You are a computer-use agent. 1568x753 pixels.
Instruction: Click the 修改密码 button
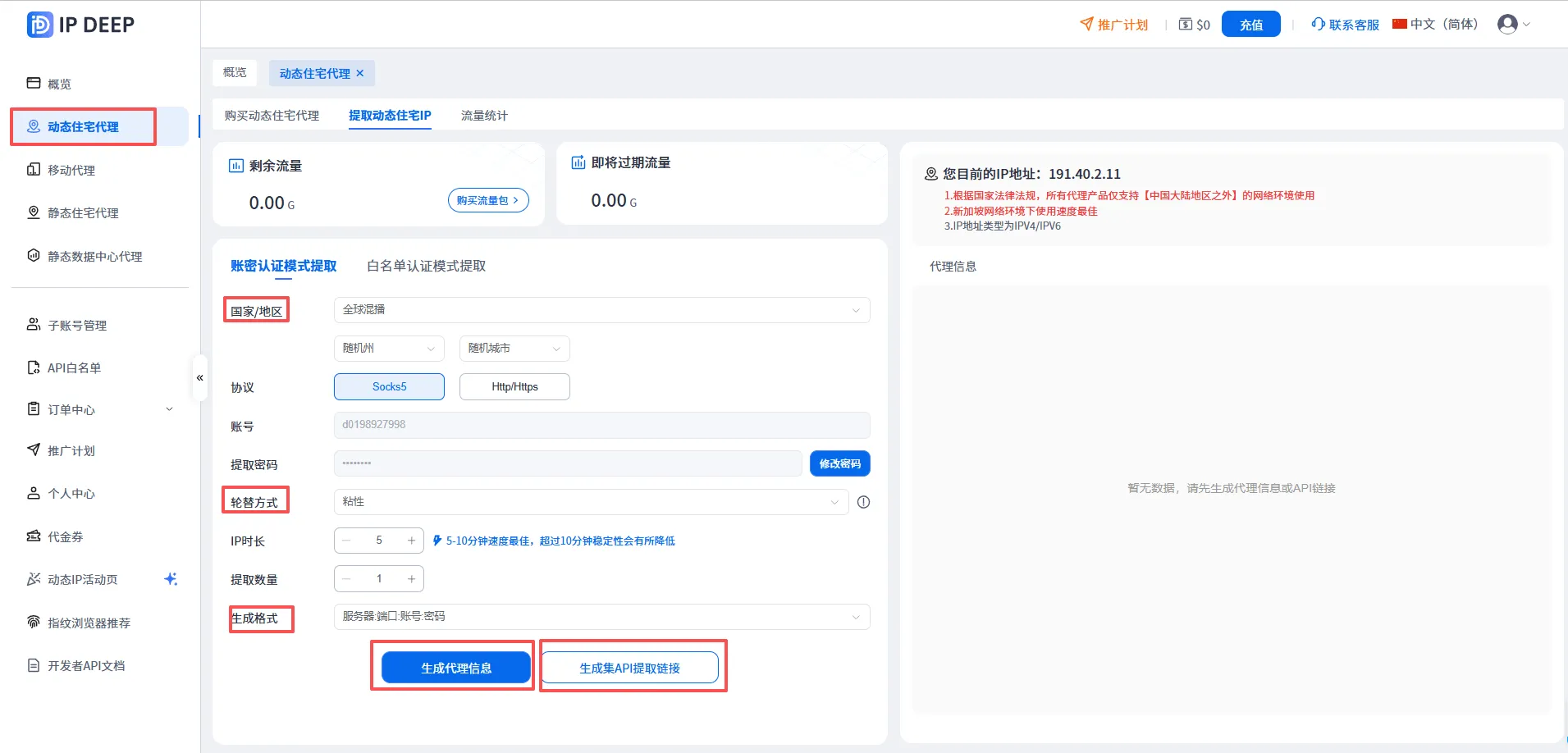pos(839,463)
